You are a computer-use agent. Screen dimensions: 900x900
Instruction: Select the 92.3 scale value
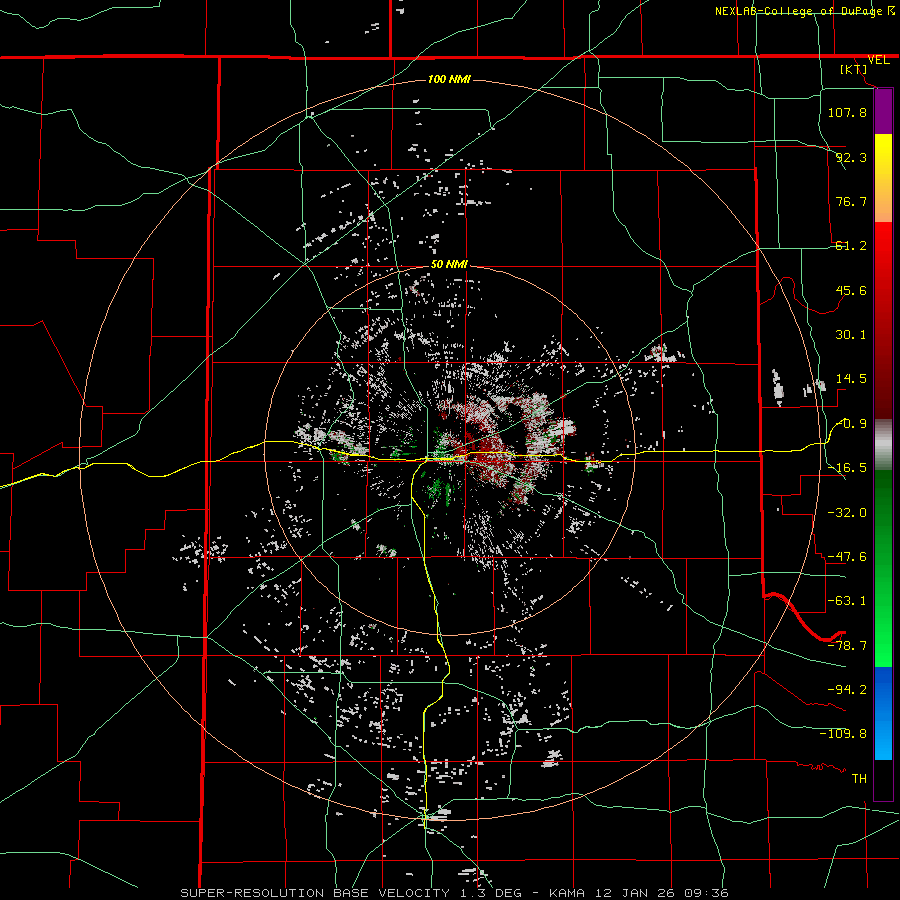851,157
